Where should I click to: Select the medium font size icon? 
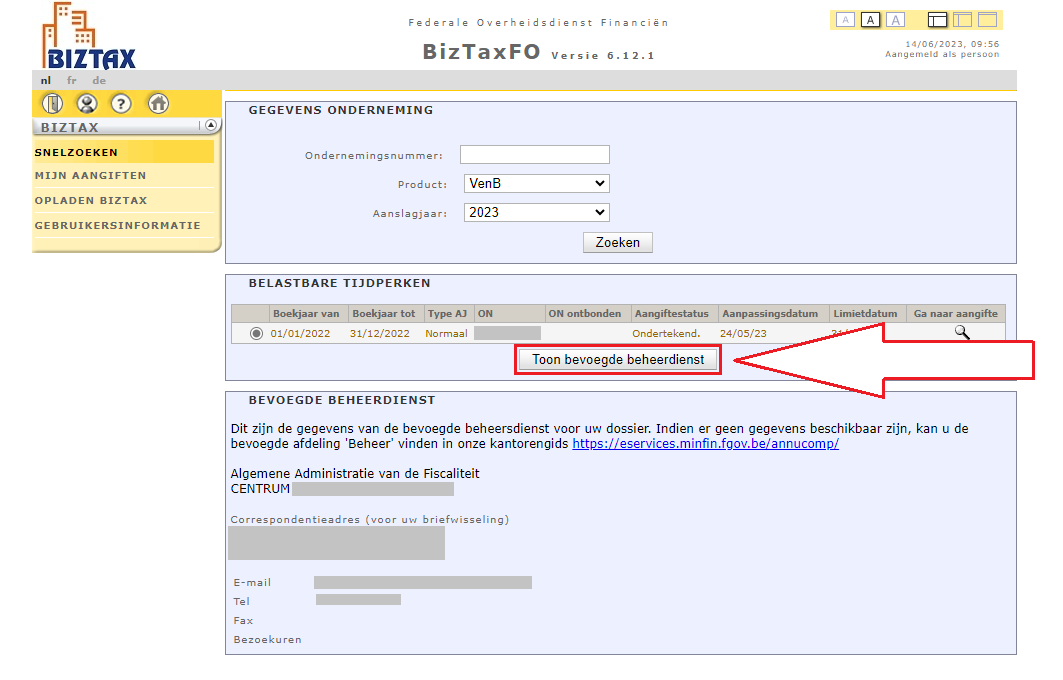870,20
